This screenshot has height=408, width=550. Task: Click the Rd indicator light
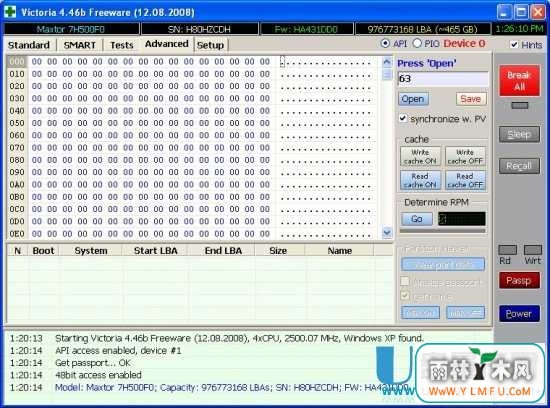click(507, 250)
